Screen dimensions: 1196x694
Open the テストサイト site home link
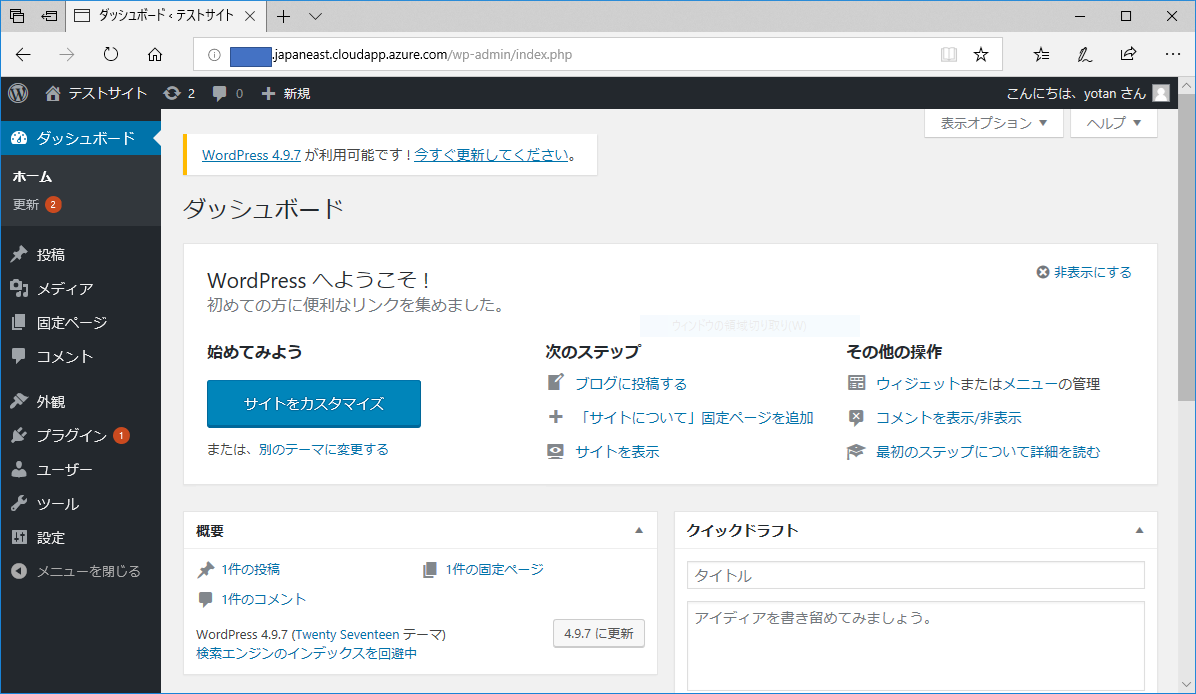click(x=96, y=93)
